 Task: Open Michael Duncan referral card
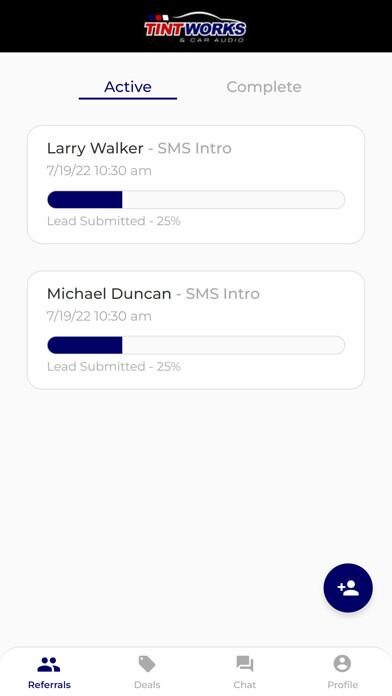(196, 330)
